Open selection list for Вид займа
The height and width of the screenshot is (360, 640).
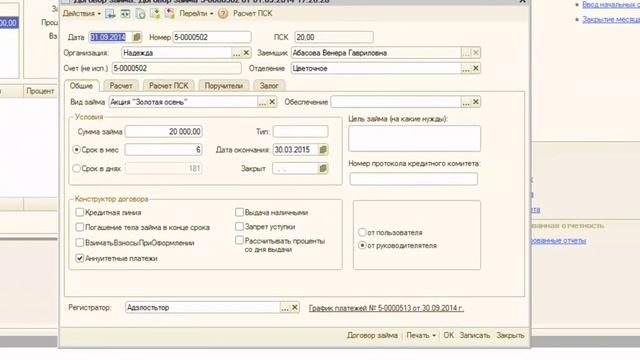tap(262, 102)
